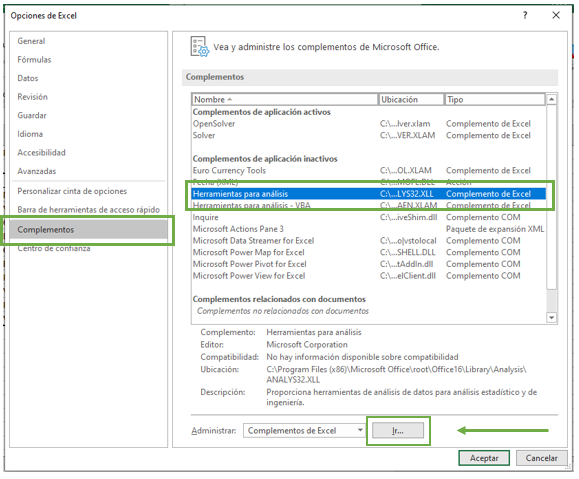Click the help question mark icon
This screenshot has height=479, width=579.
(x=525, y=15)
